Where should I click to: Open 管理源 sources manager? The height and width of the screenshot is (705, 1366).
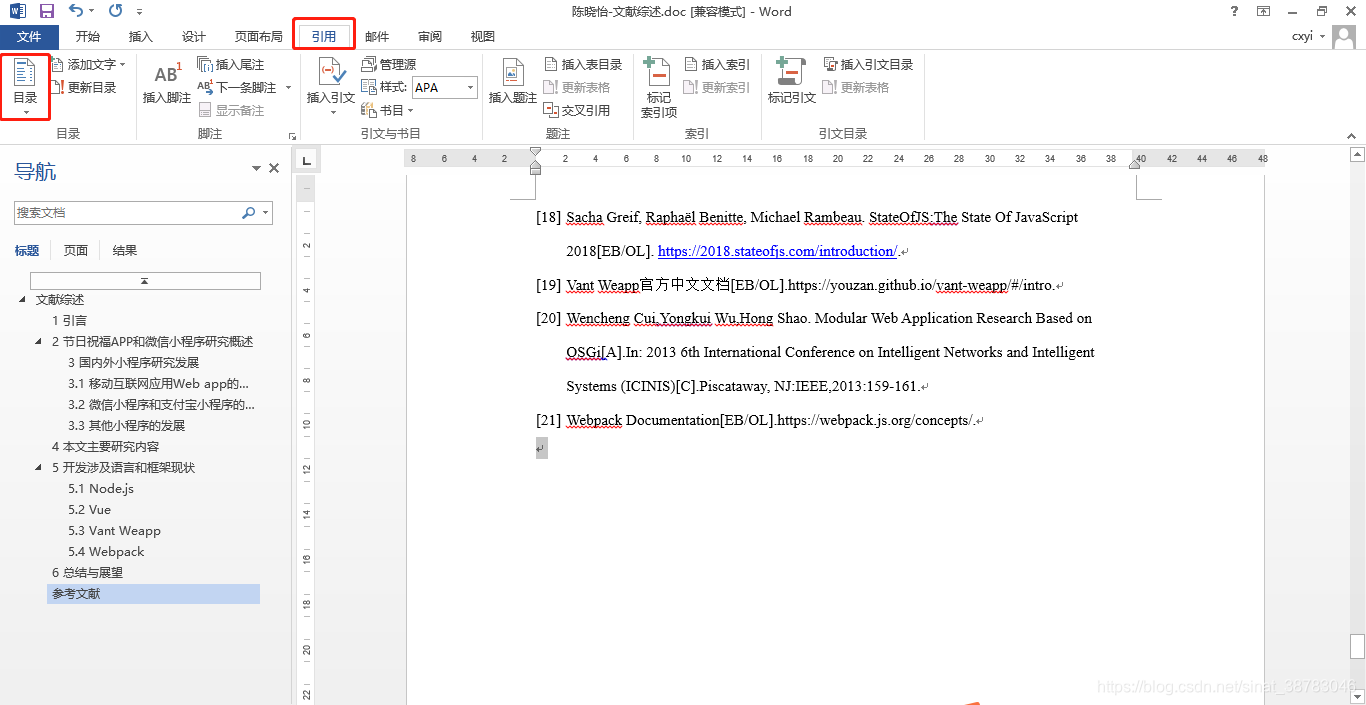(x=388, y=64)
